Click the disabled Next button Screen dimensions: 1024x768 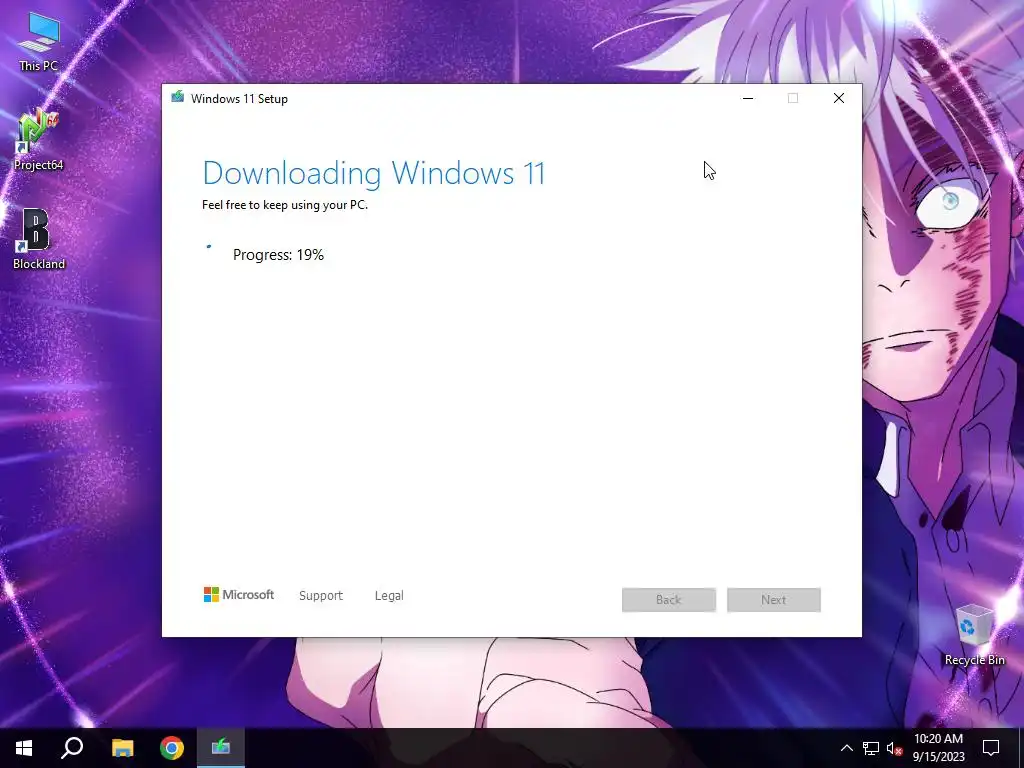point(774,600)
